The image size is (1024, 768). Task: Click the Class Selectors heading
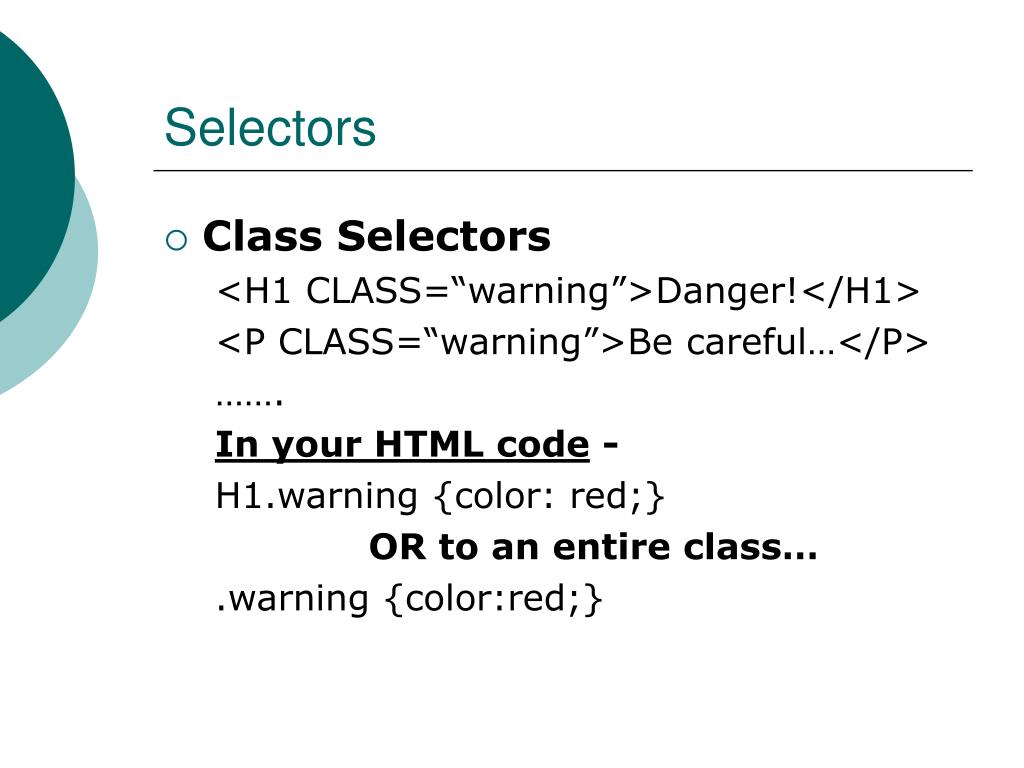(x=377, y=236)
